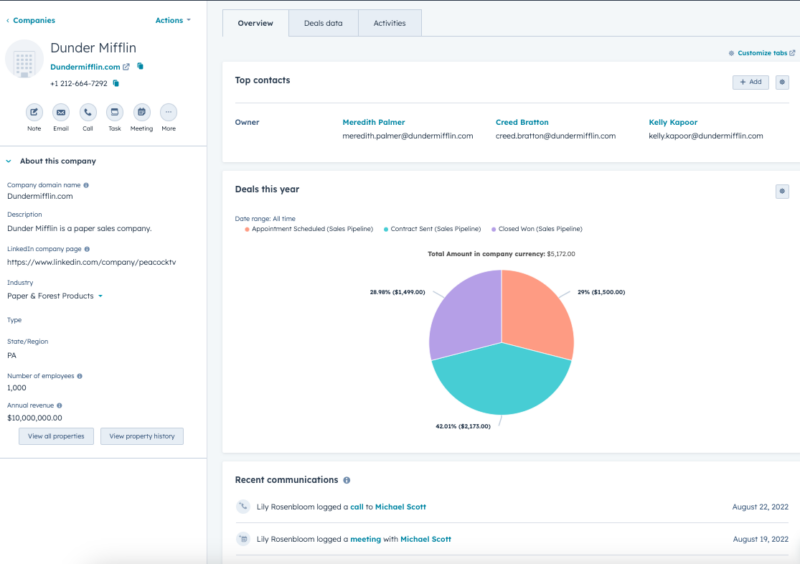Click info icon beside Number of employees
The height and width of the screenshot is (564, 800).
pyautogui.click(x=80, y=376)
